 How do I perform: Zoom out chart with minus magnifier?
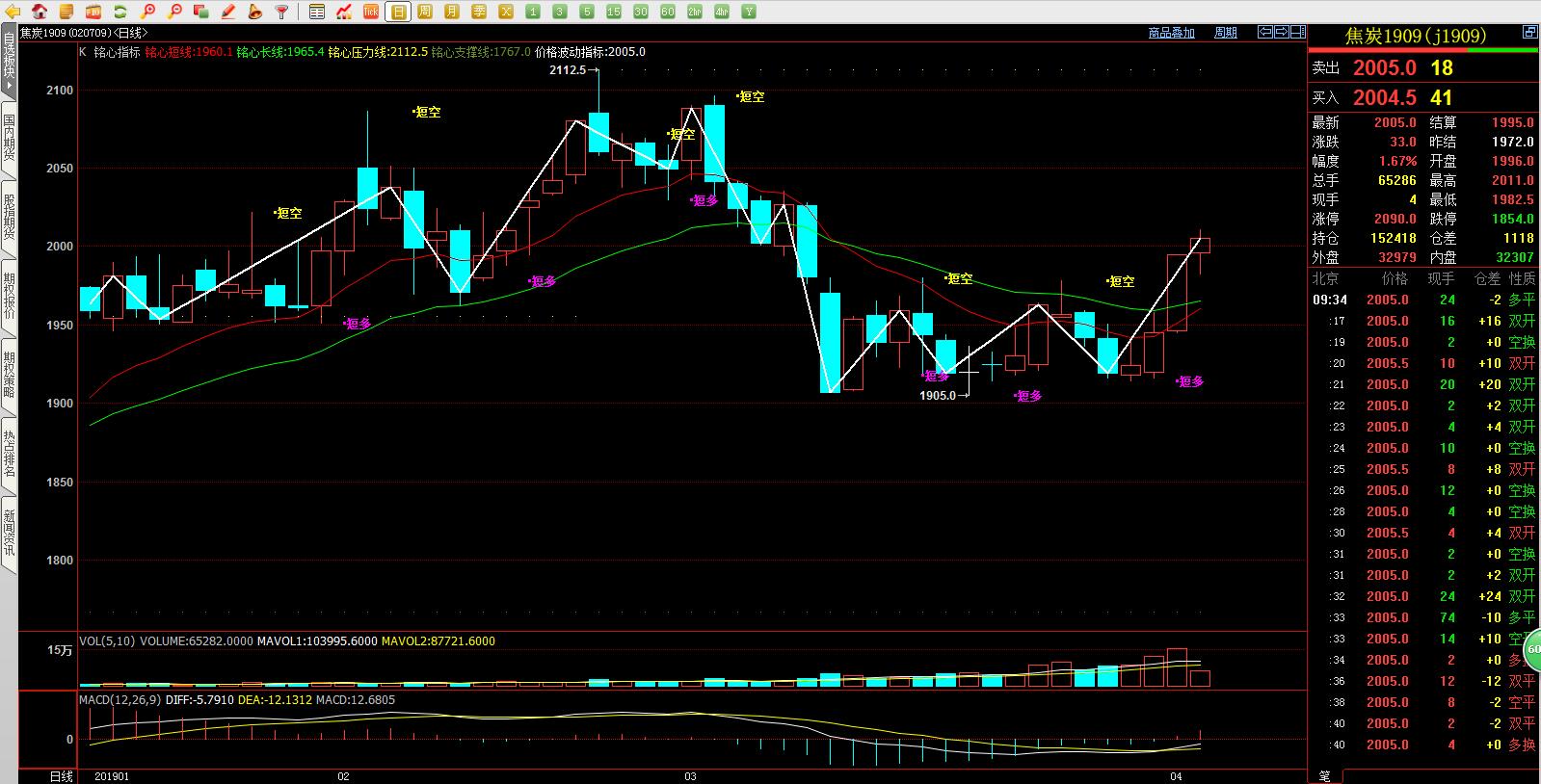point(174,12)
